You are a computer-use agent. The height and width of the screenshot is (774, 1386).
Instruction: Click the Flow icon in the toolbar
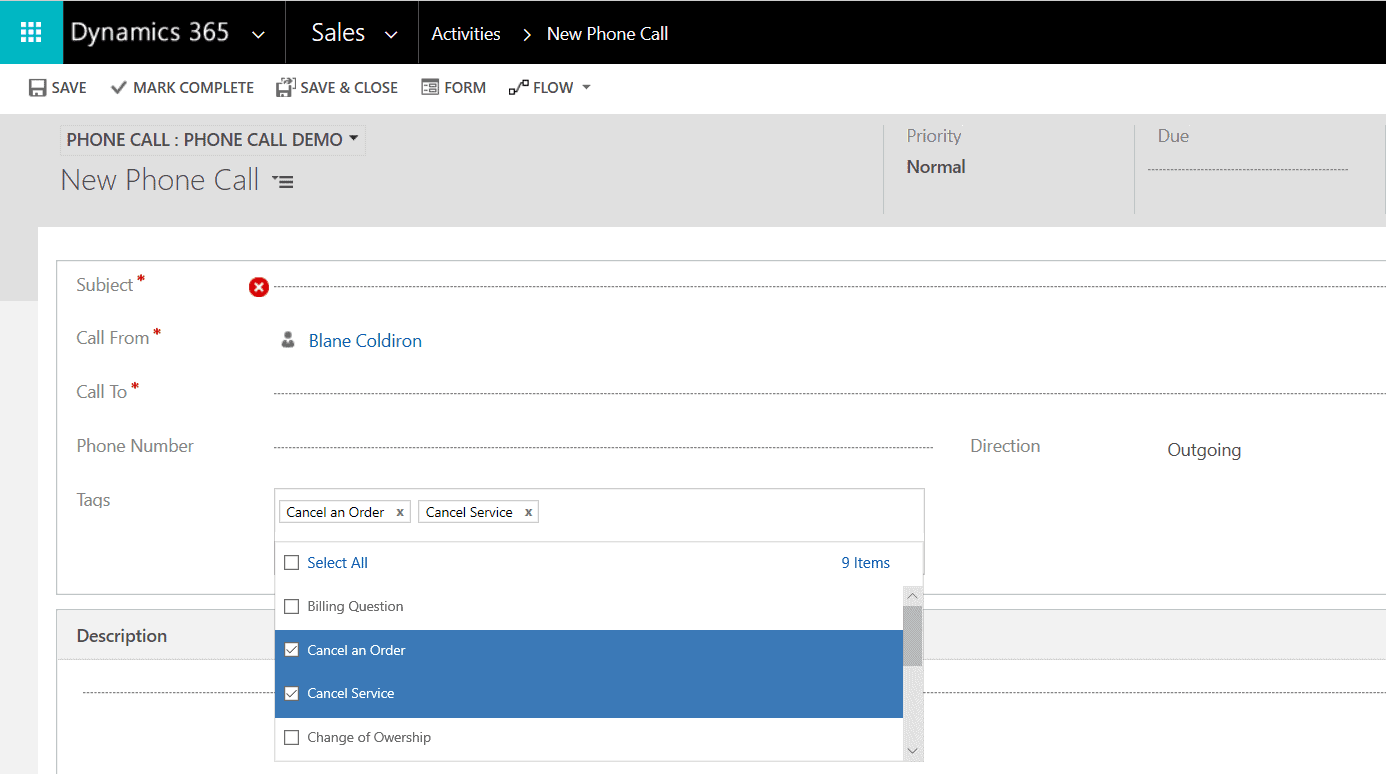point(518,88)
